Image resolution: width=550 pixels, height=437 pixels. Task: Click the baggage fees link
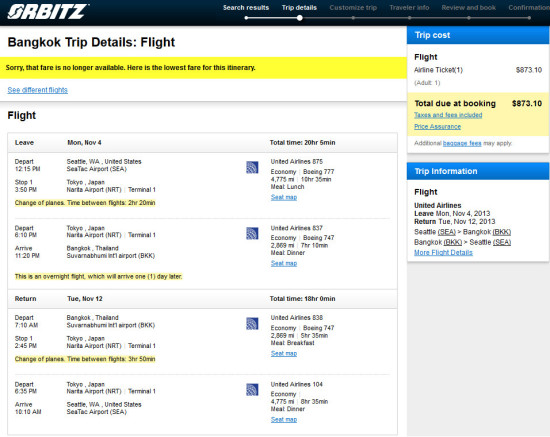click(x=462, y=143)
